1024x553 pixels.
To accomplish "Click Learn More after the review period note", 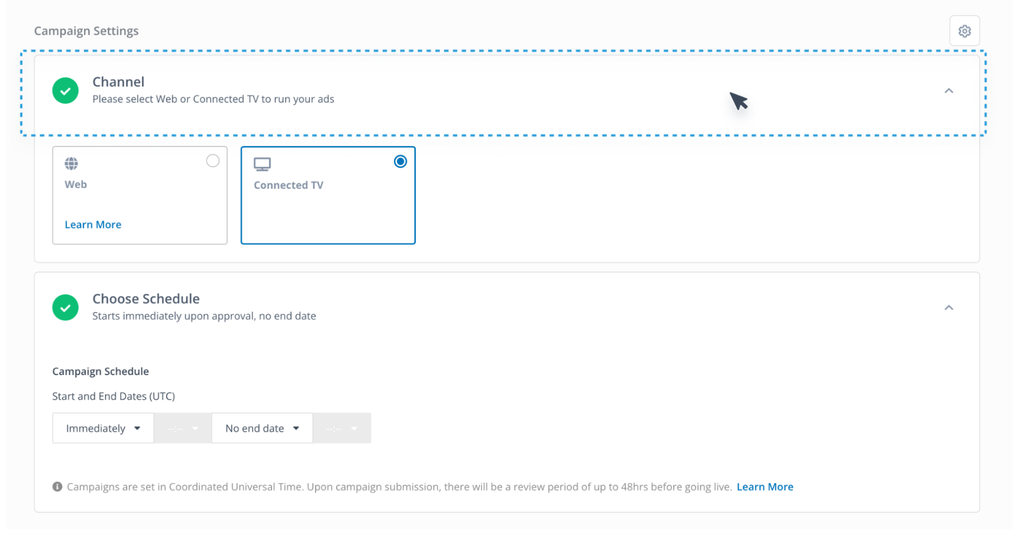I will pos(765,487).
